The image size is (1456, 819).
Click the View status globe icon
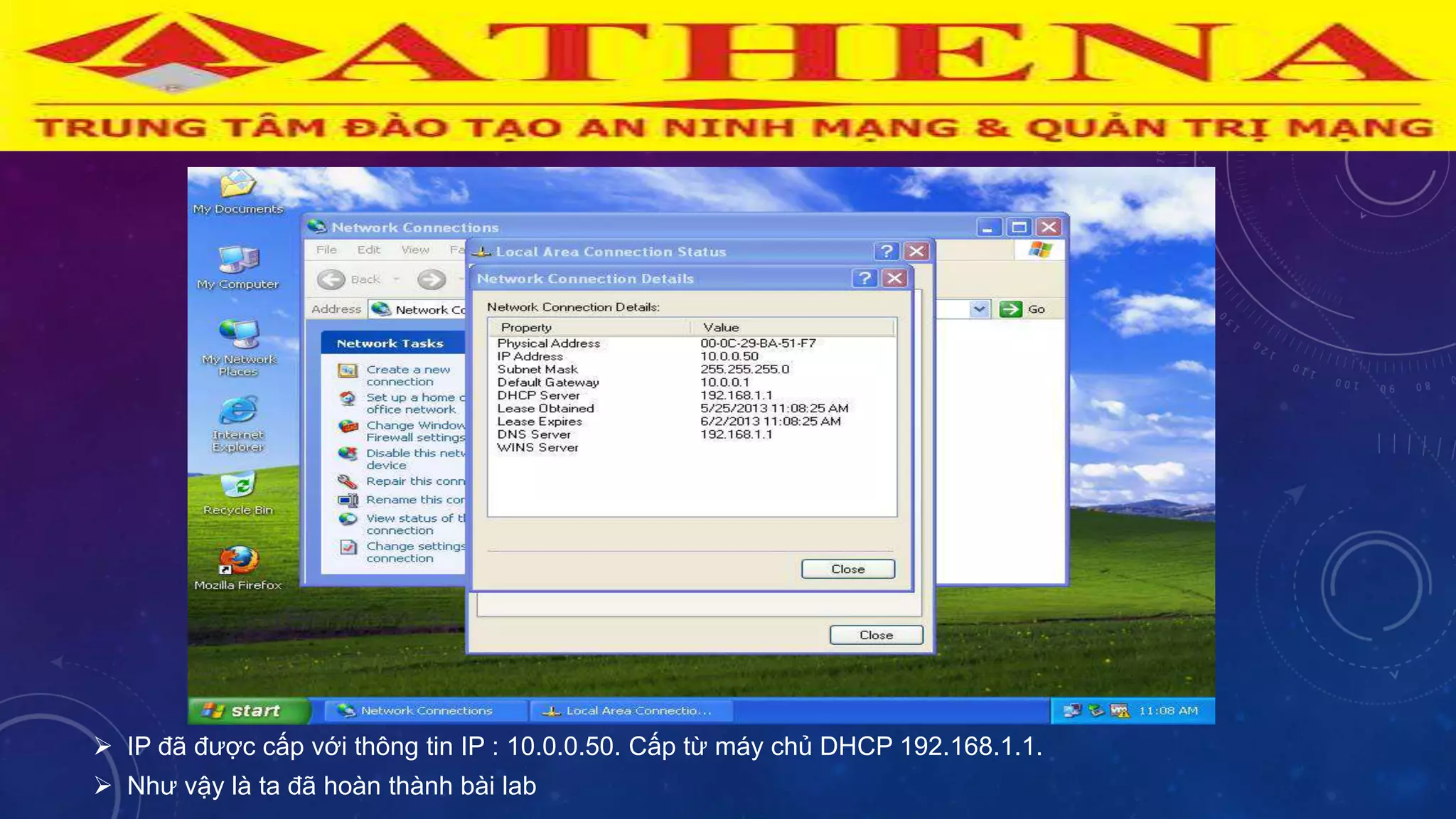pos(348,519)
